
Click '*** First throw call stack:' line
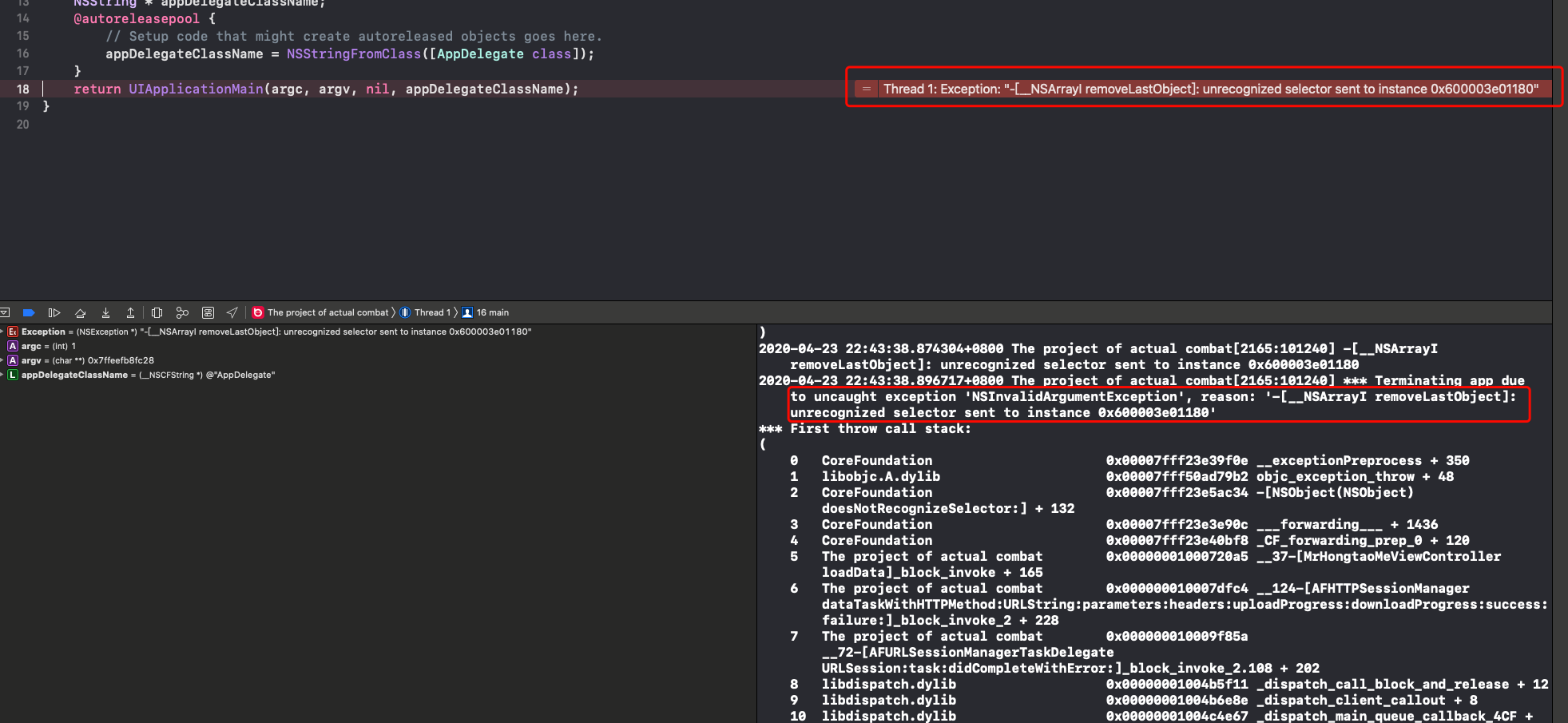(x=865, y=428)
